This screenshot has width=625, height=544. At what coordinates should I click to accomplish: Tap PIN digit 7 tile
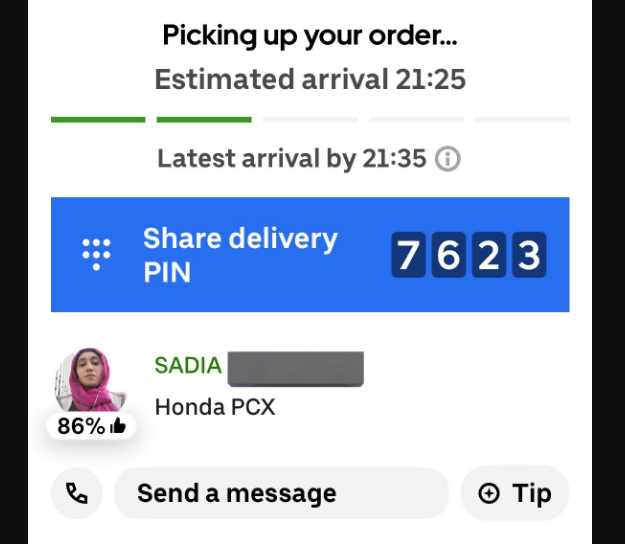click(408, 255)
